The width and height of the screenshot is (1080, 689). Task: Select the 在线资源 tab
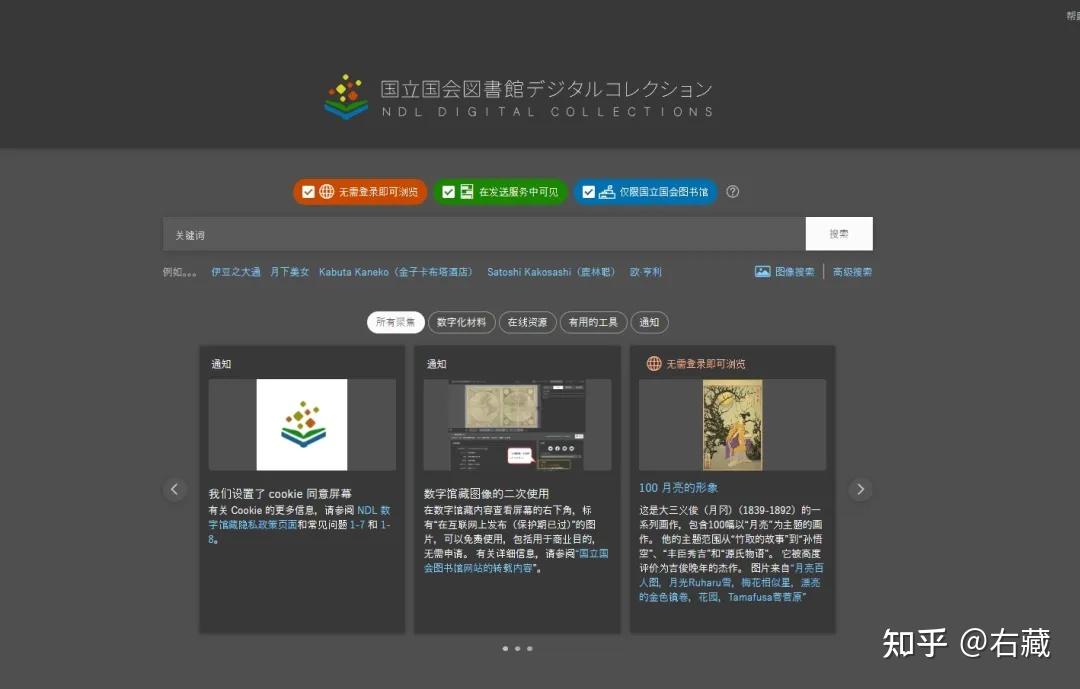[528, 322]
